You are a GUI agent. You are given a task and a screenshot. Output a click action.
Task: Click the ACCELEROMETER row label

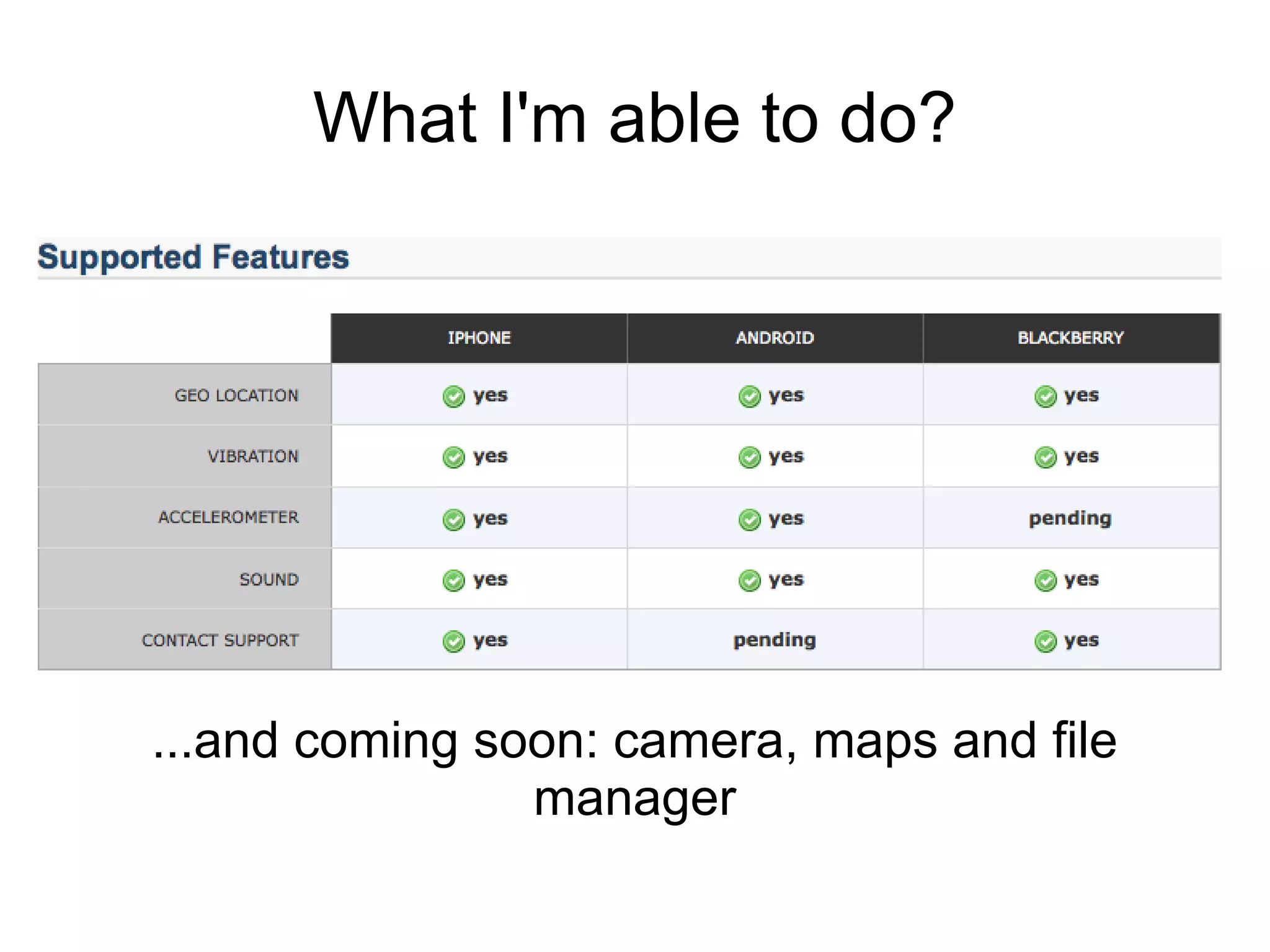(x=228, y=517)
